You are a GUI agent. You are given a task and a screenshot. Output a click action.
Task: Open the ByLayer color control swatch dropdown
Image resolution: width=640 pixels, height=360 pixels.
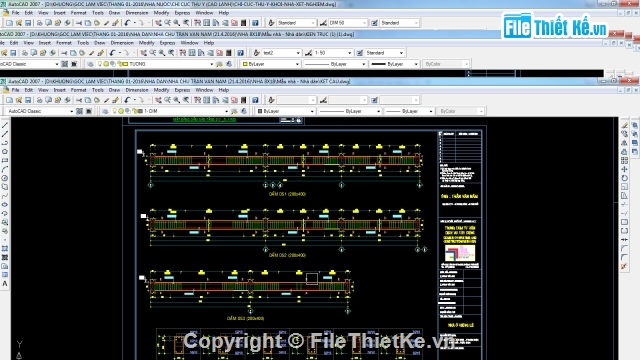pos(286,111)
